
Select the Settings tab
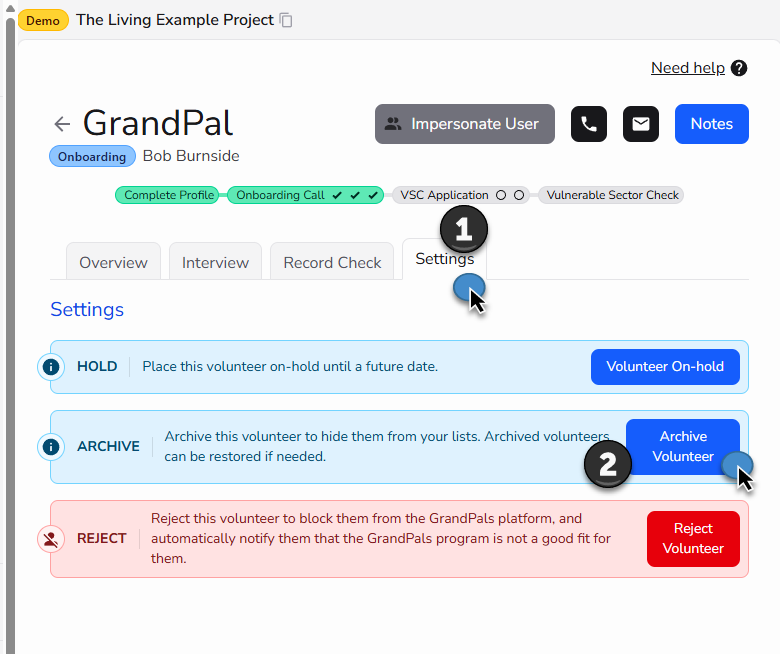point(444,259)
